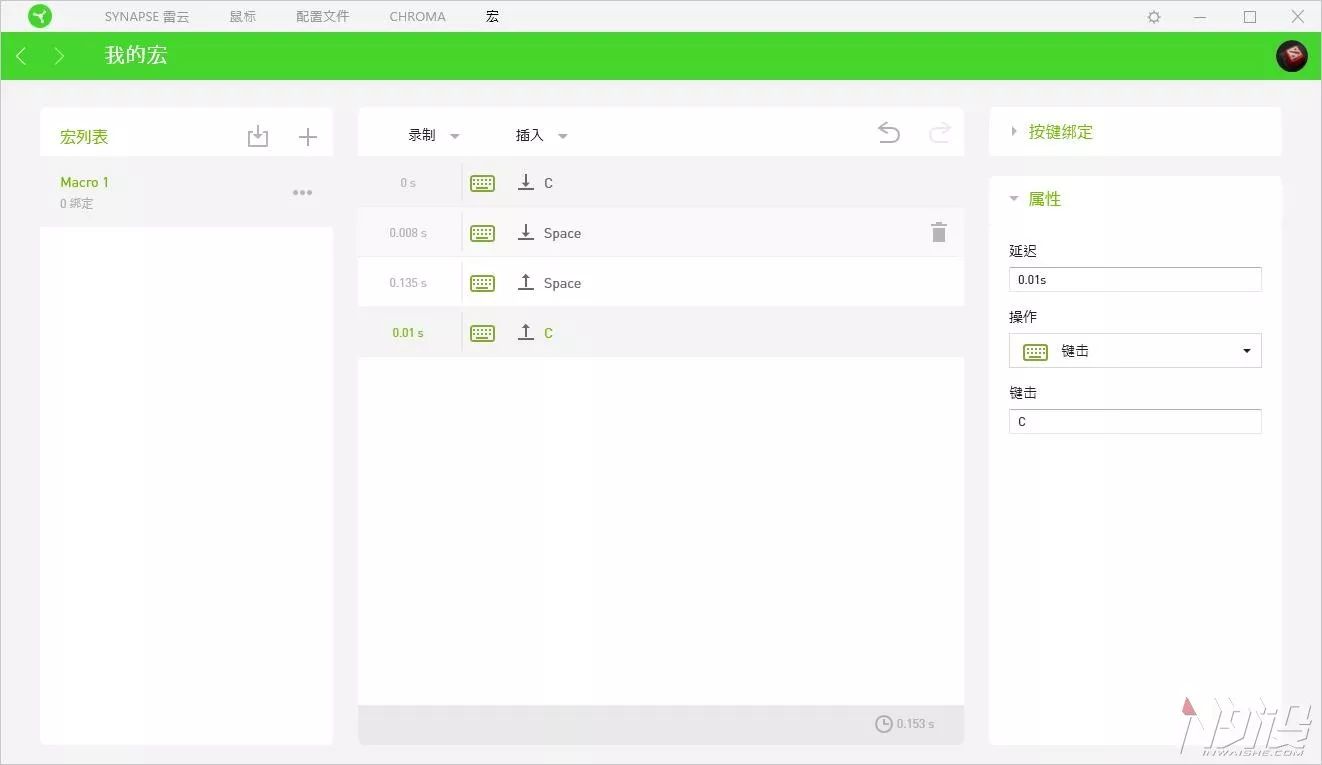Open the 插入 insert dropdown
The image size is (1322, 765).
pos(541,135)
